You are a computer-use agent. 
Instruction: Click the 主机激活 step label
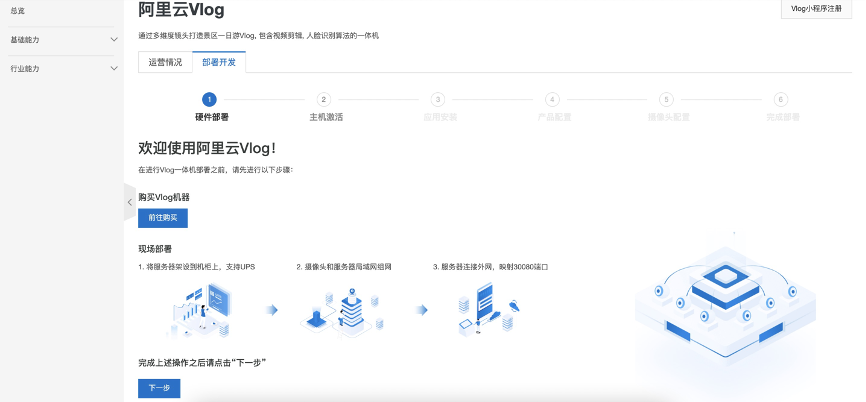pyautogui.click(x=326, y=117)
